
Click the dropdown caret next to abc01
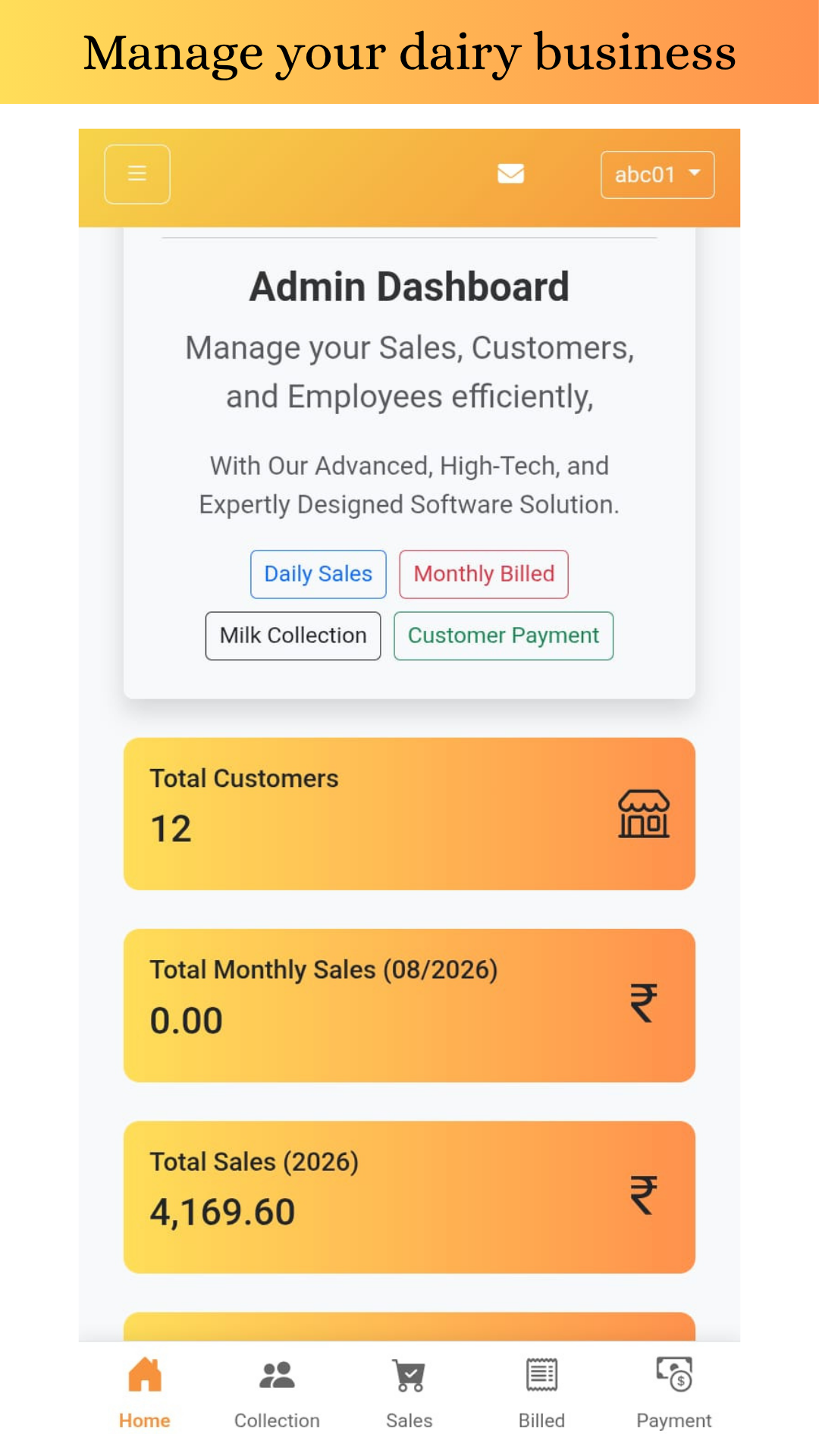click(695, 173)
